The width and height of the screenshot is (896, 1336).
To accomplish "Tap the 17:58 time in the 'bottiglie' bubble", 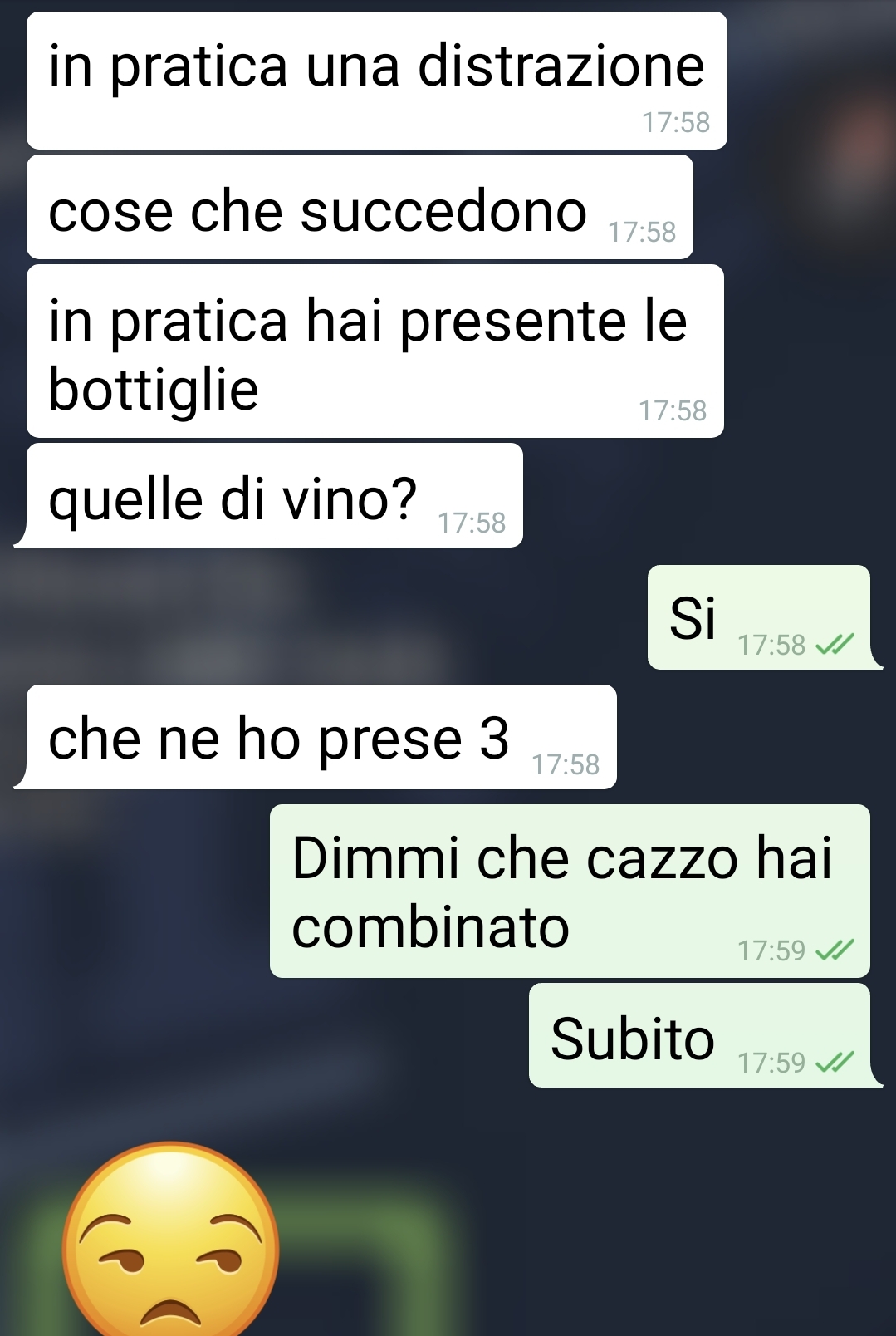I will 673,410.
